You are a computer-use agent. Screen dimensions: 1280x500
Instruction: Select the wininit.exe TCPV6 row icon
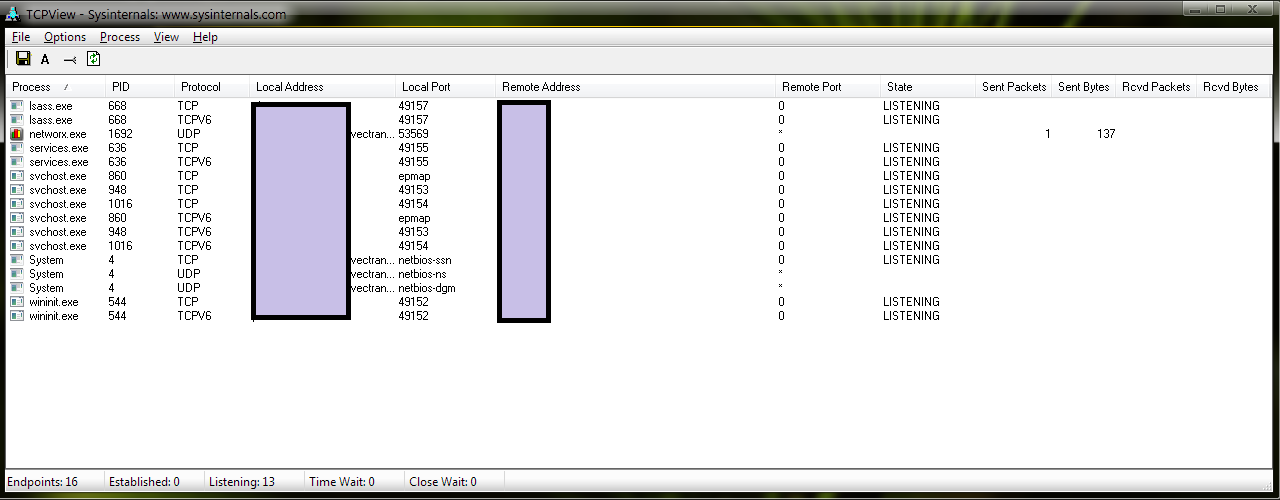coord(17,316)
